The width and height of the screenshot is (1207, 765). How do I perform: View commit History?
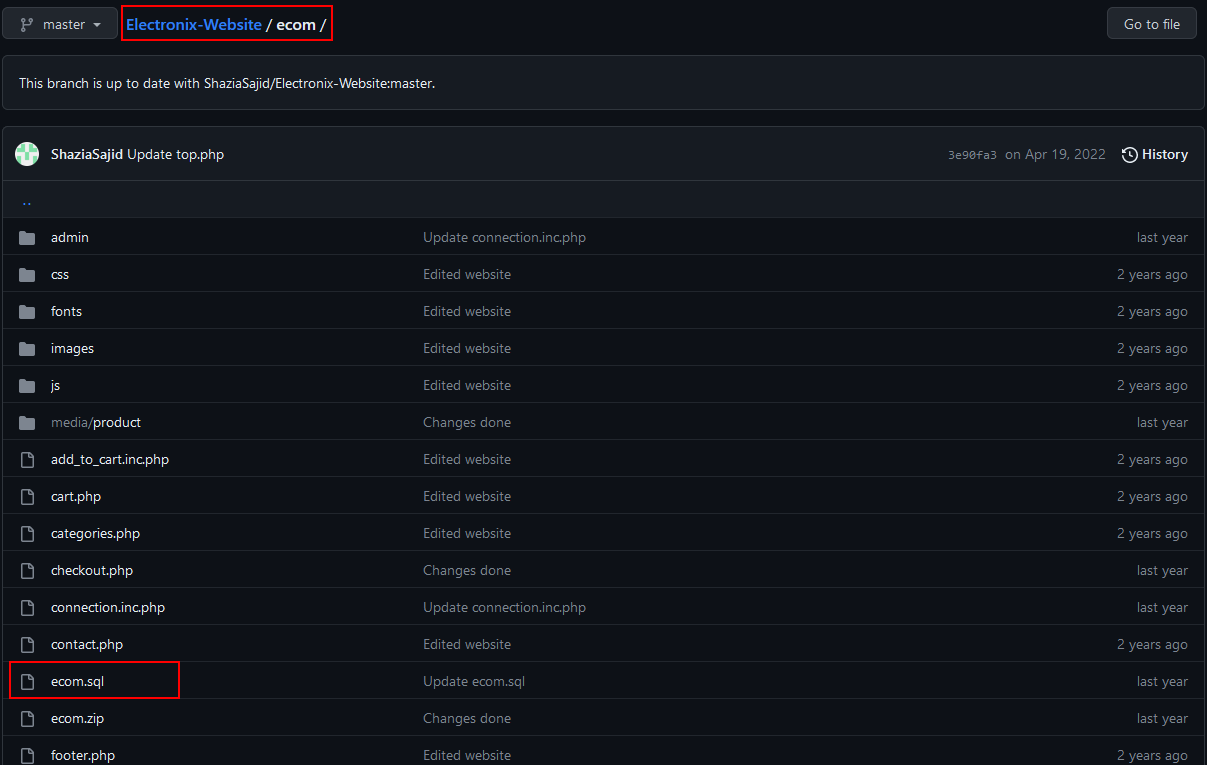pyautogui.click(x=1155, y=154)
